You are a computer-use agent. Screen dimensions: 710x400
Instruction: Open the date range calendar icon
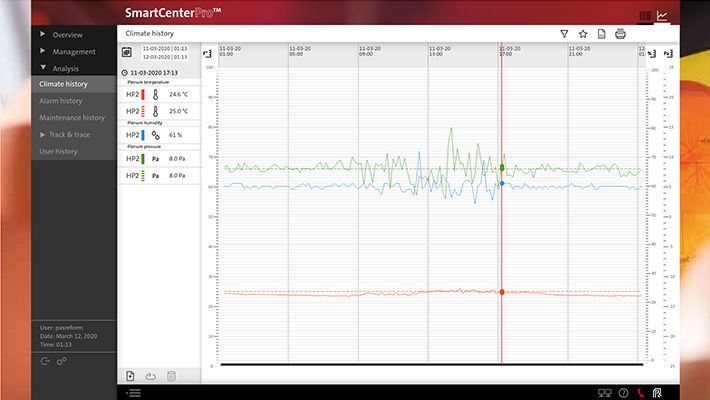[x=127, y=52]
